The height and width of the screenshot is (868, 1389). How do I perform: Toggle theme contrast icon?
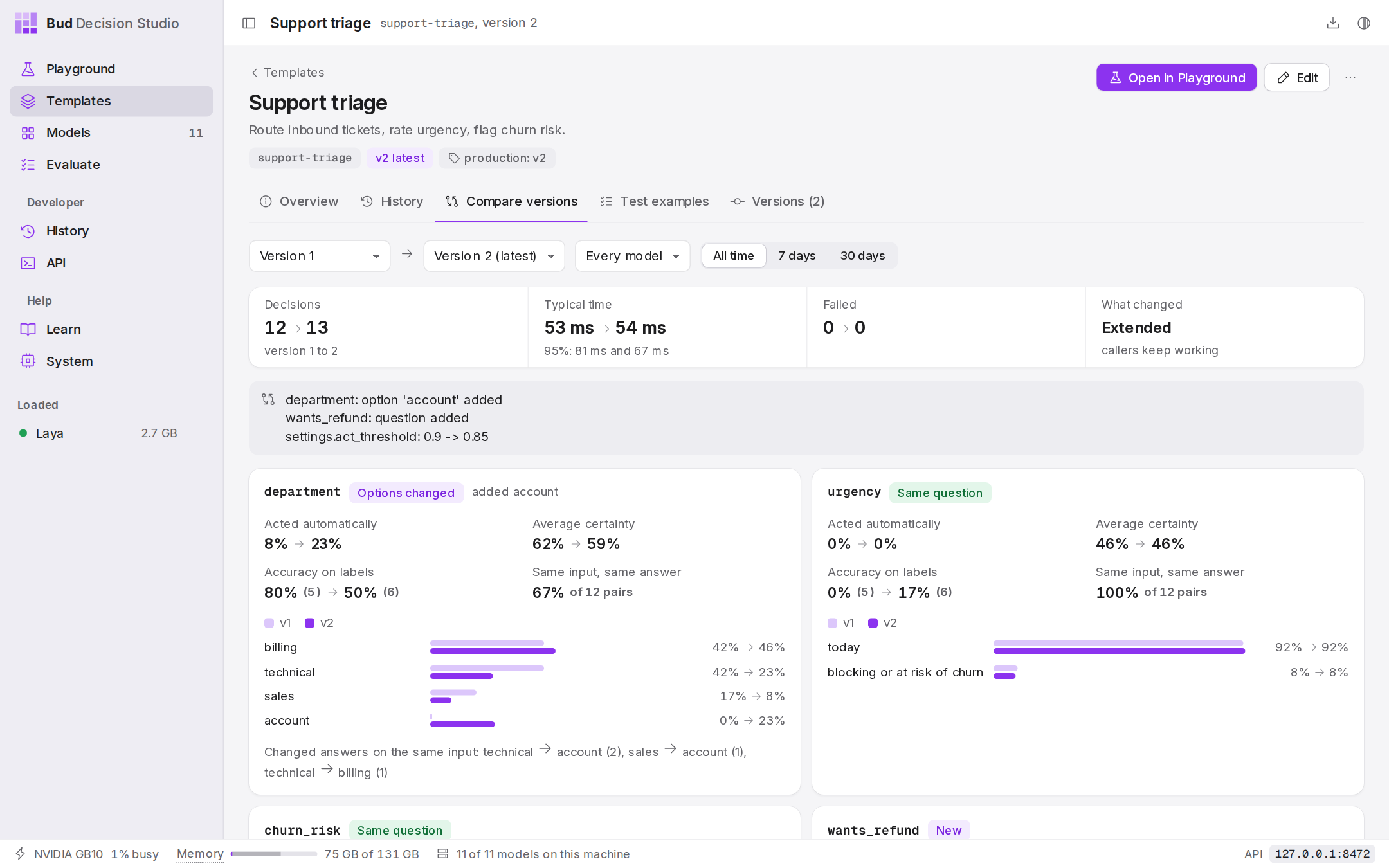pos(1363,23)
